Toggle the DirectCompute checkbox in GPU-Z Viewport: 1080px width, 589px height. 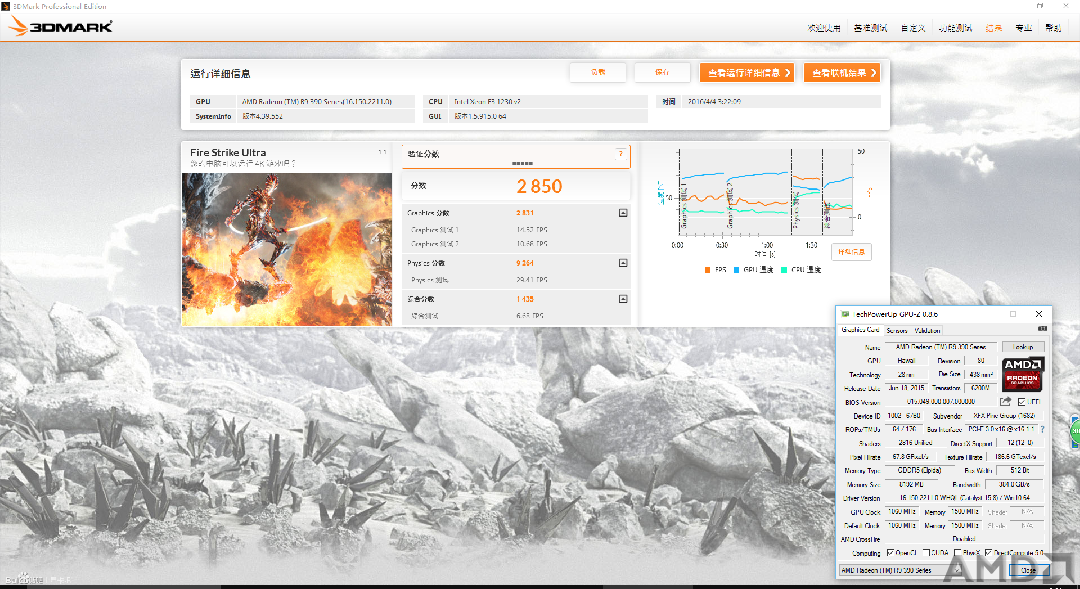[x=989, y=552]
